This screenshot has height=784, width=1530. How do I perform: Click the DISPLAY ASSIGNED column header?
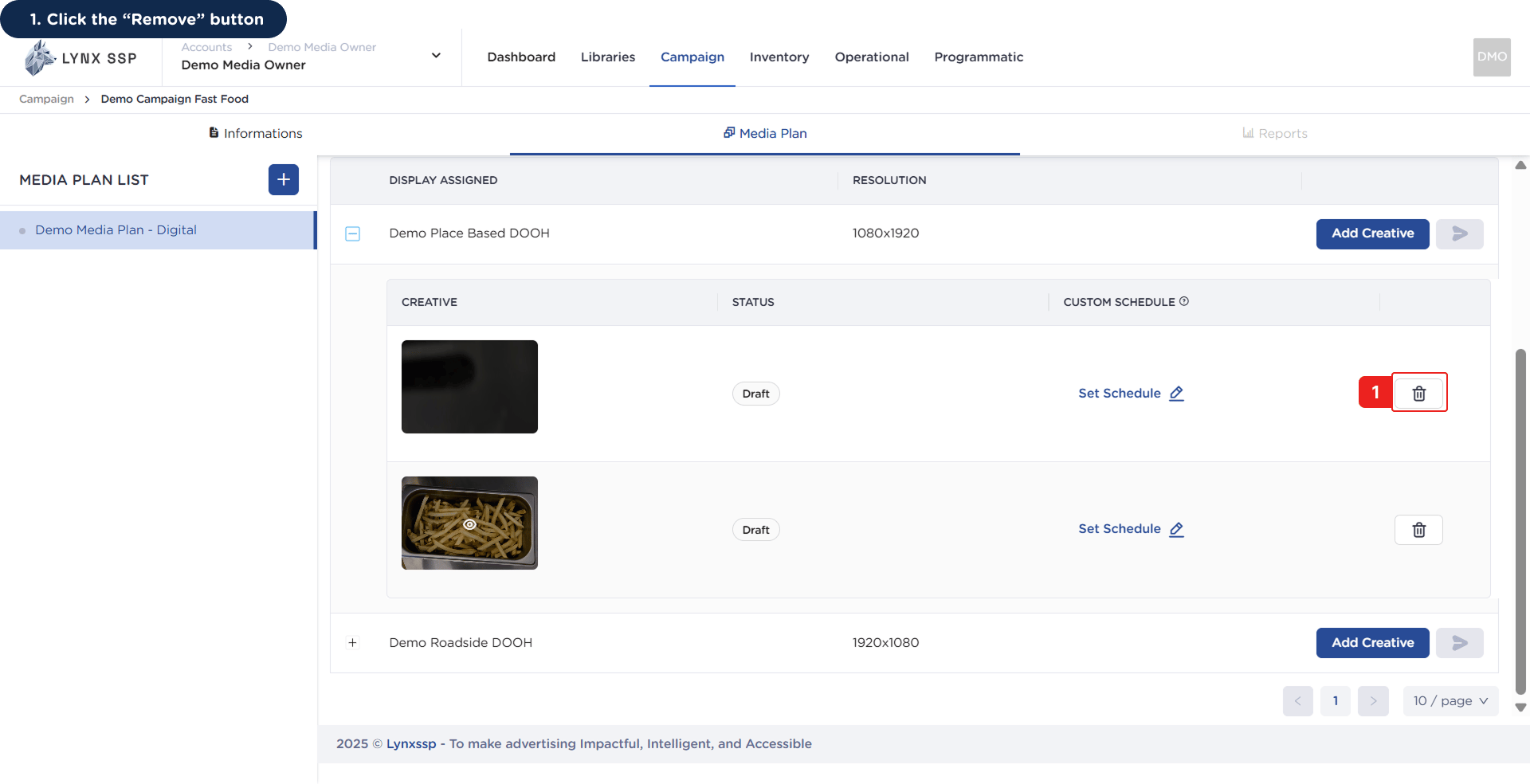(x=443, y=180)
